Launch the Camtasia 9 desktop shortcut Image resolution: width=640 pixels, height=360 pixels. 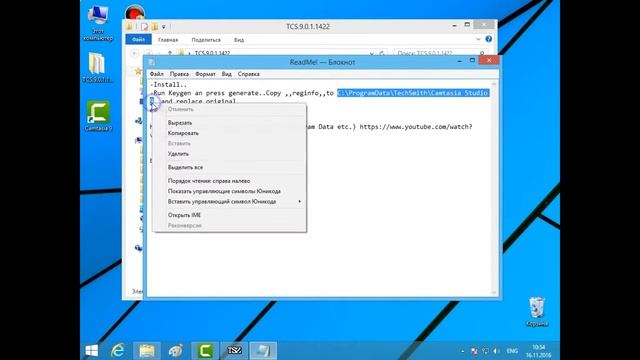point(98,116)
